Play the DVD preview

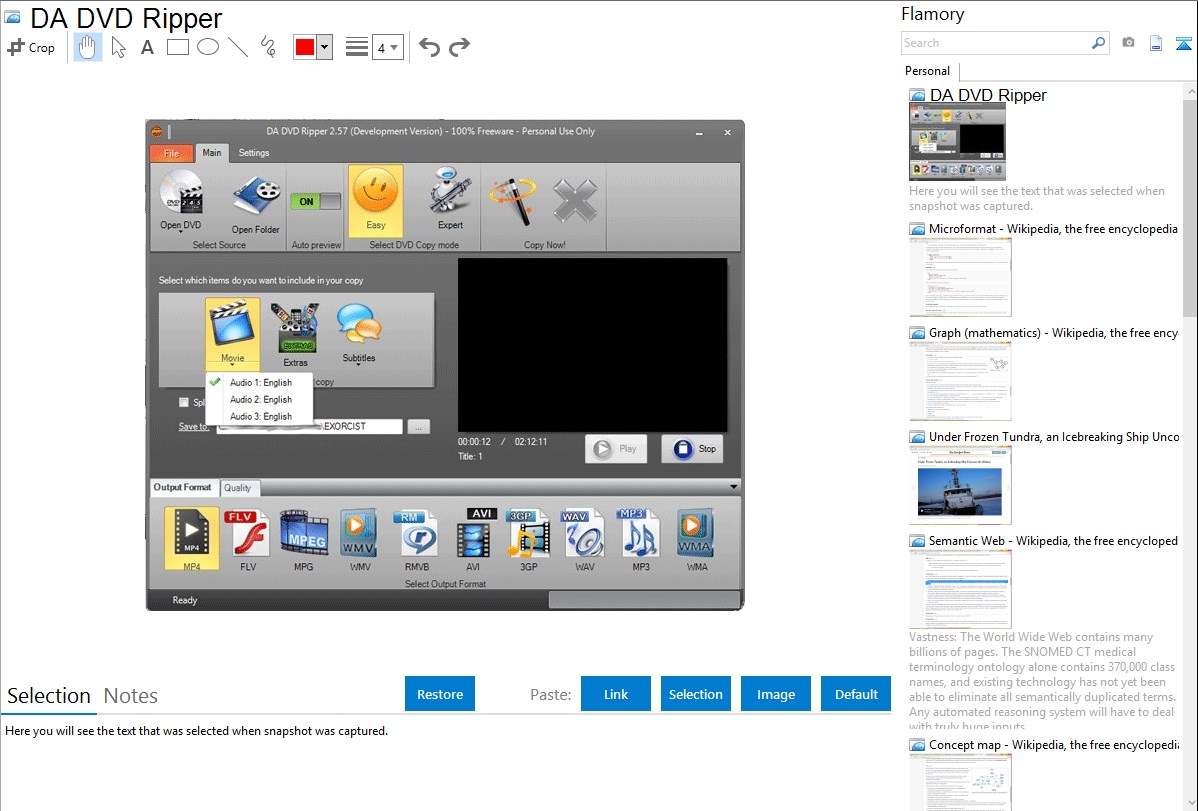coord(617,449)
